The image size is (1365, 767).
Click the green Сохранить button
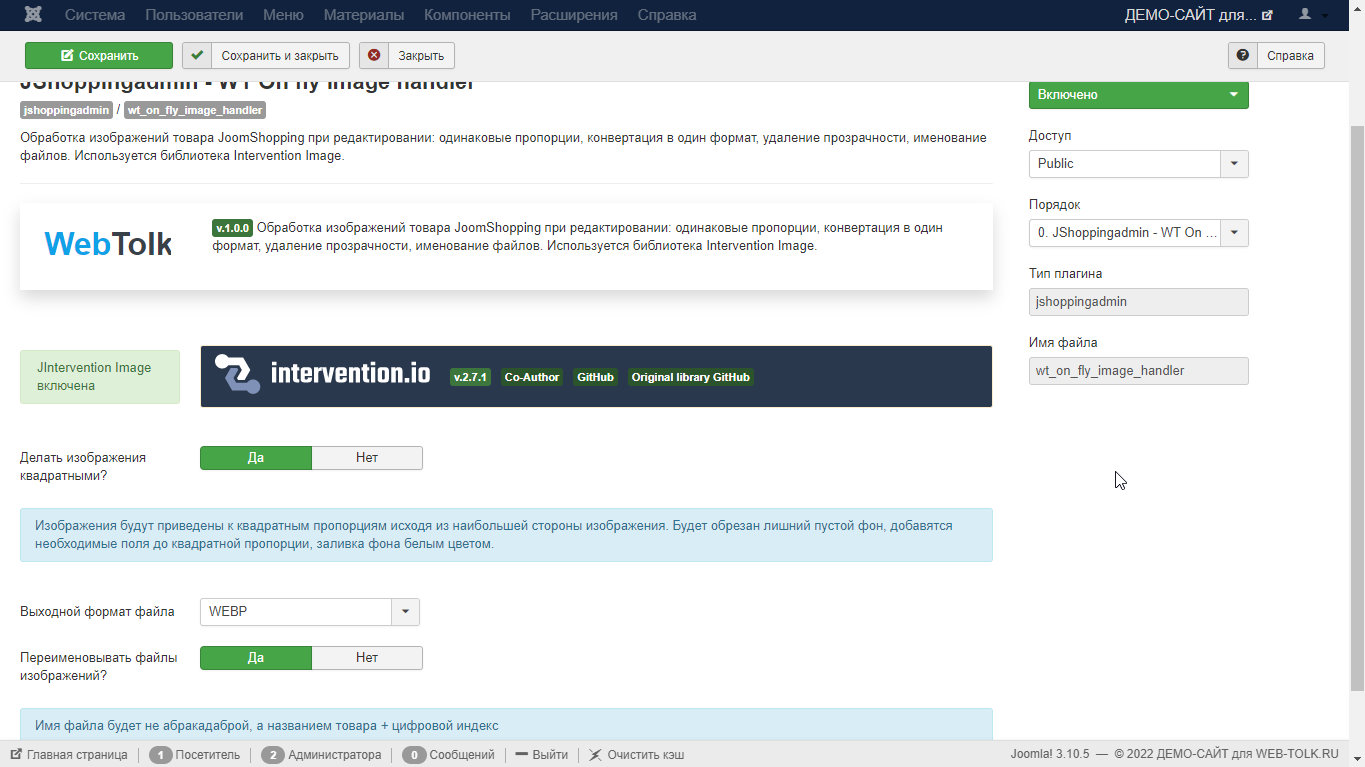(x=99, y=55)
